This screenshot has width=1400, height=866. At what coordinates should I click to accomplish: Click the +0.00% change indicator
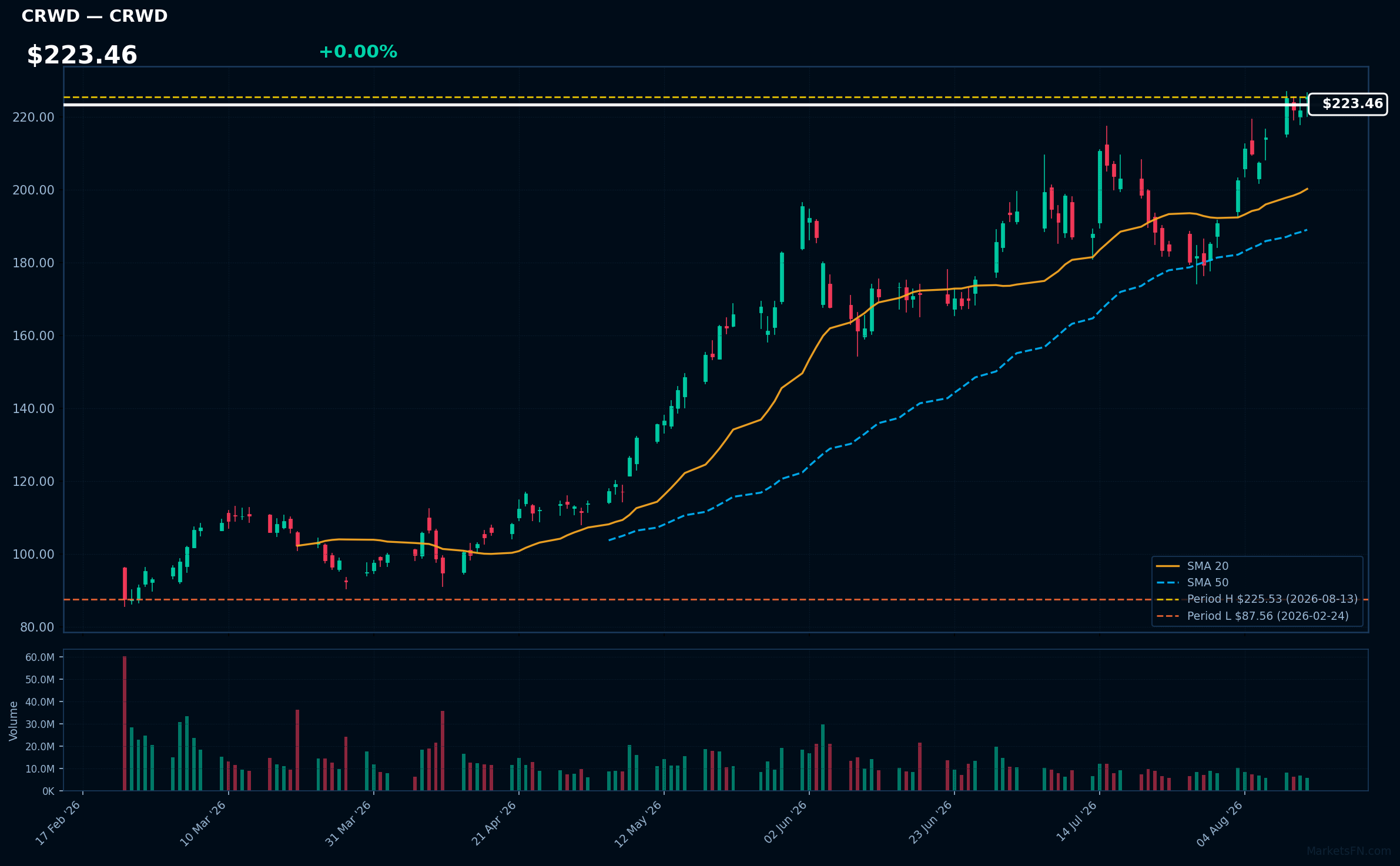click(x=358, y=52)
